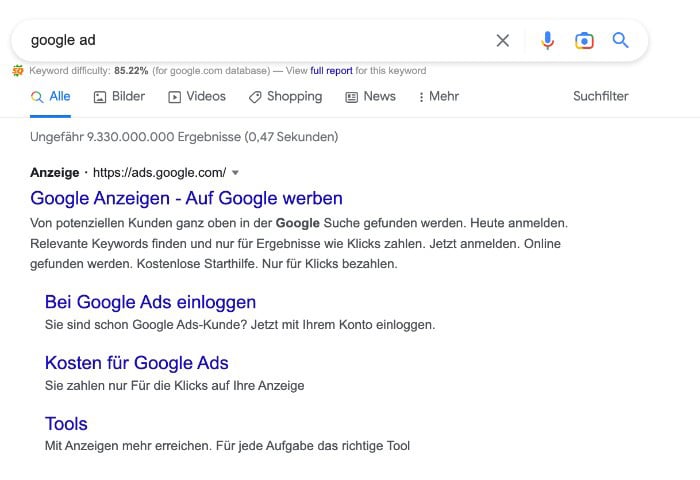Screen dimensions: 700x480
Task: Click the 'Von potenziellen Kunden' ad description
Action: click(299, 243)
